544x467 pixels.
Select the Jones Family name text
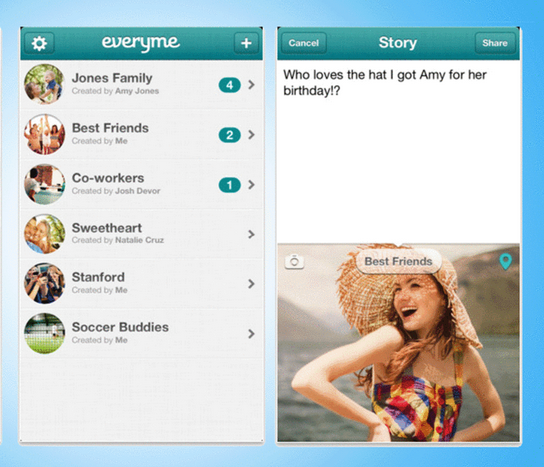pyautogui.click(x=112, y=78)
